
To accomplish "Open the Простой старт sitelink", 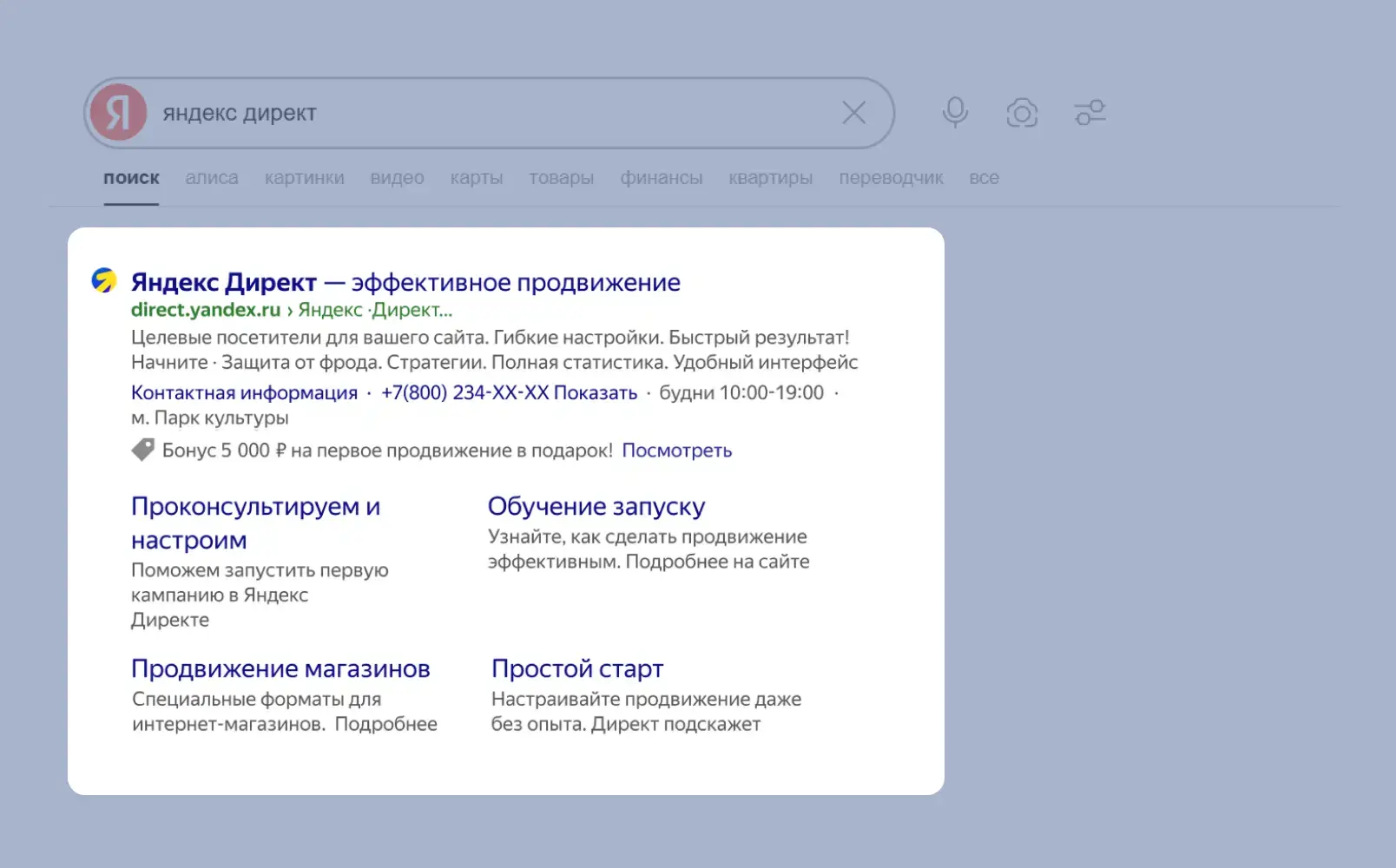I will coord(577,668).
